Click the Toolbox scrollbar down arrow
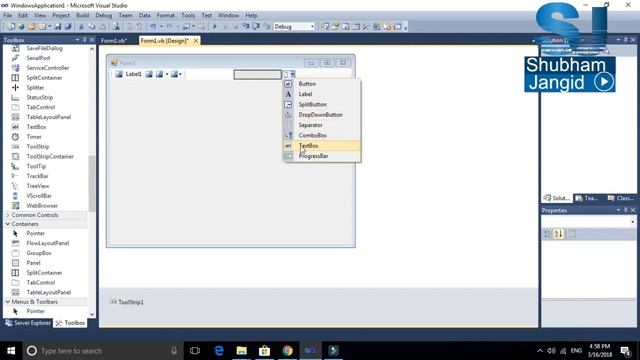Image resolution: width=640 pixels, height=360 pixels. (92, 314)
